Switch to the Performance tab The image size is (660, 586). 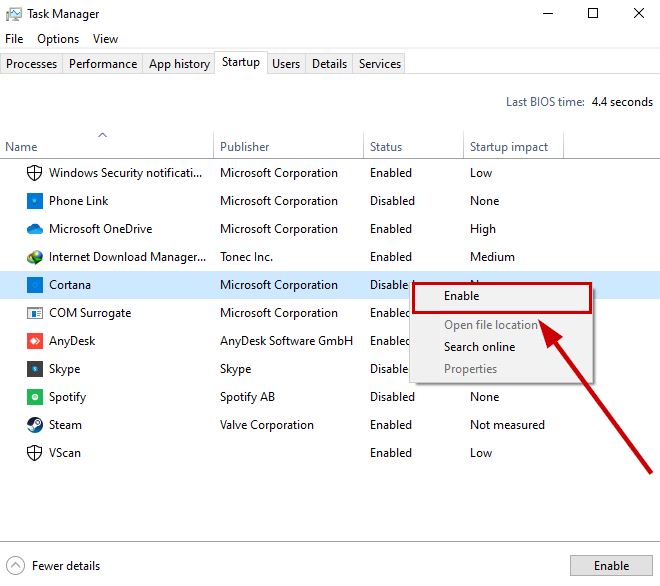(x=103, y=64)
